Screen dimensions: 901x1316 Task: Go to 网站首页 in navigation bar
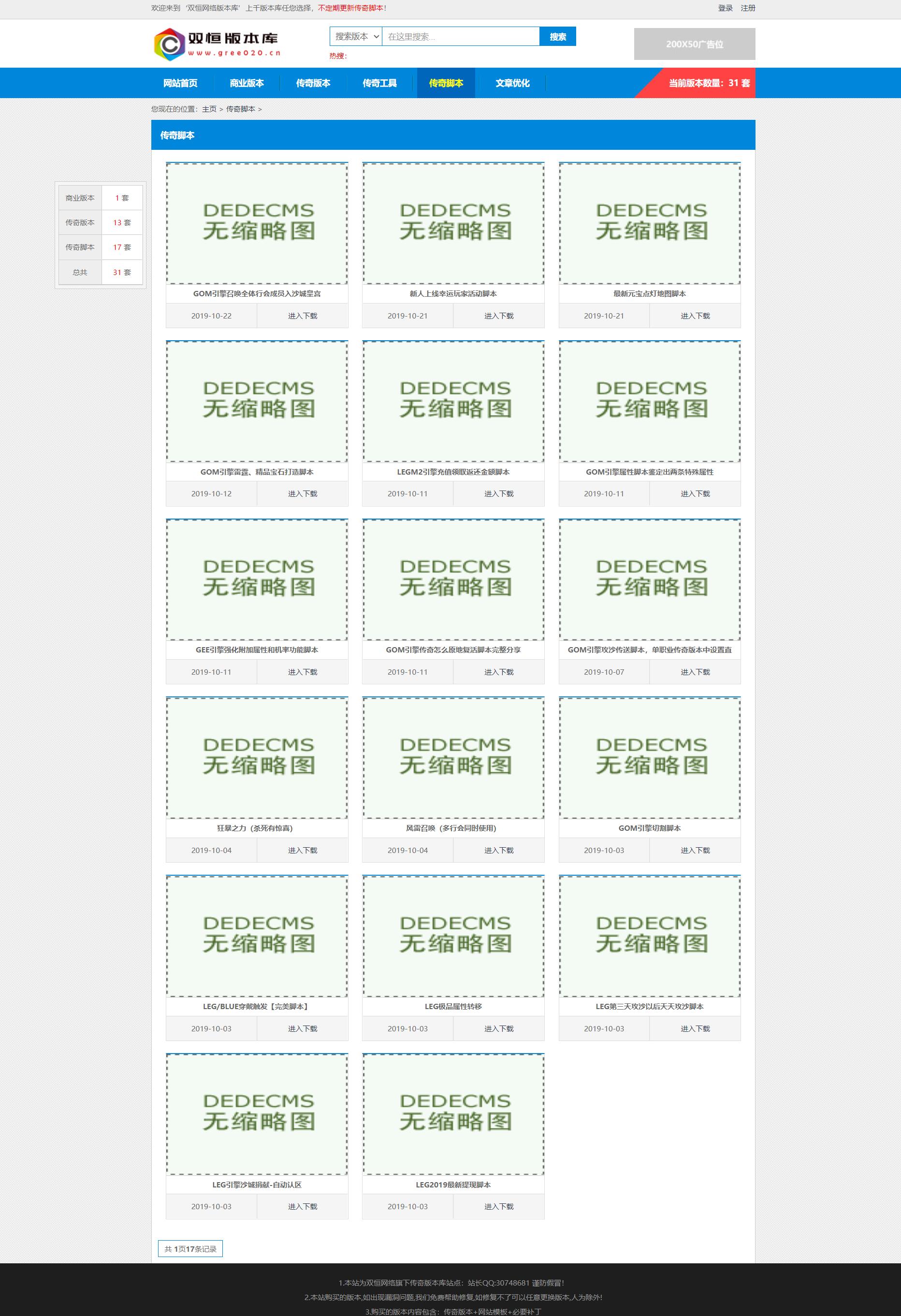(180, 83)
